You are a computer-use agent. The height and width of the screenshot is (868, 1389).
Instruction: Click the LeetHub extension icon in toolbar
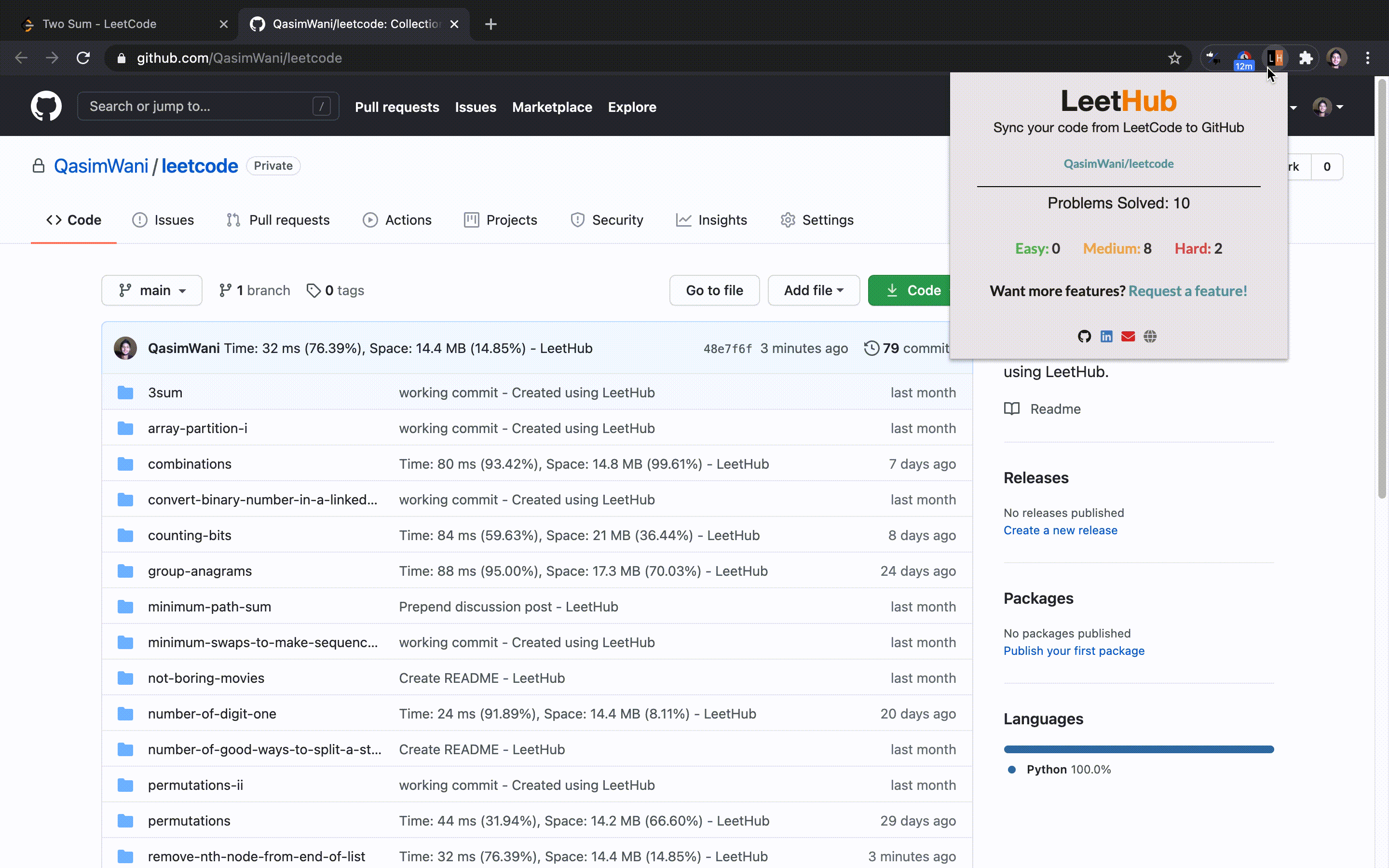[x=1275, y=58]
